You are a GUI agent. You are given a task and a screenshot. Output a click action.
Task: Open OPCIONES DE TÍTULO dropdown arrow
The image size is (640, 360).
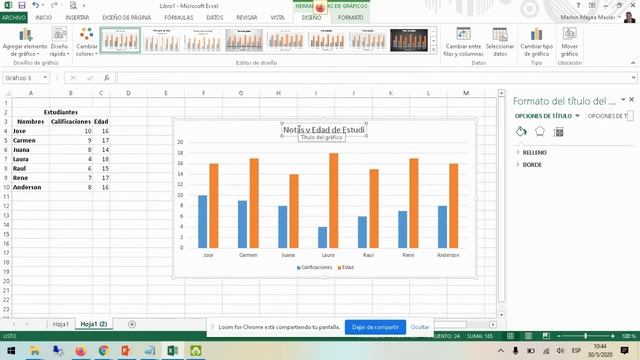click(x=577, y=116)
